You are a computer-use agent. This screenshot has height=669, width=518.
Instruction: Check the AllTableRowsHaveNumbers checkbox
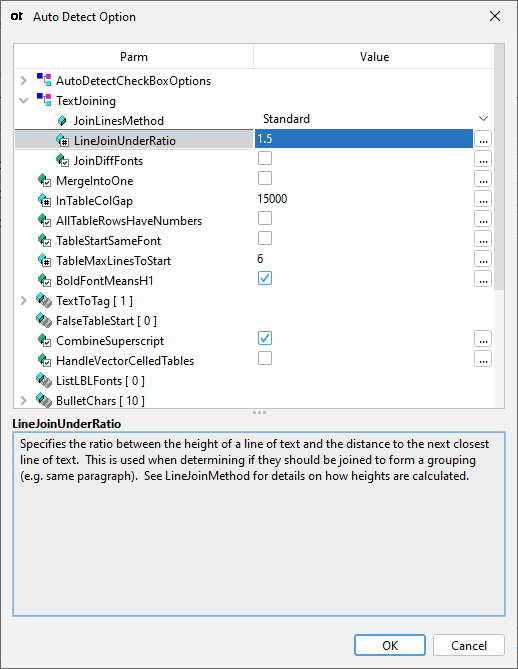pos(265,218)
